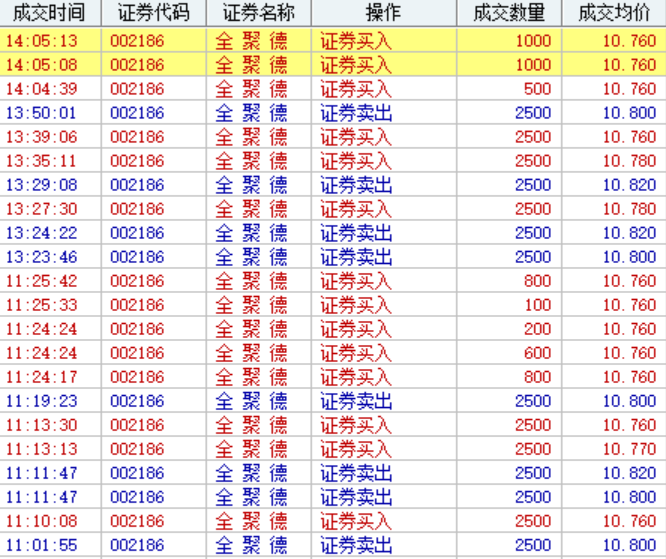666x559 pixels.
Task: Select code 002186 in the 13:23:46 row
Action: coord(137,257)
